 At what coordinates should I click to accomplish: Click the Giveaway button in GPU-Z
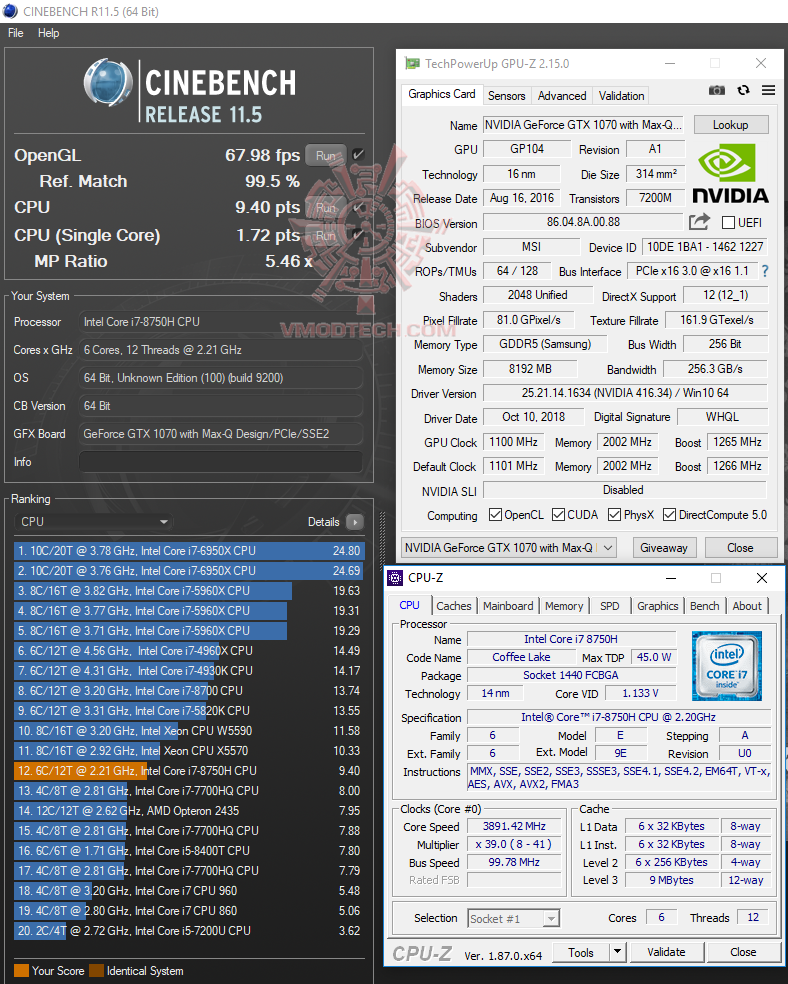[664, 548]
